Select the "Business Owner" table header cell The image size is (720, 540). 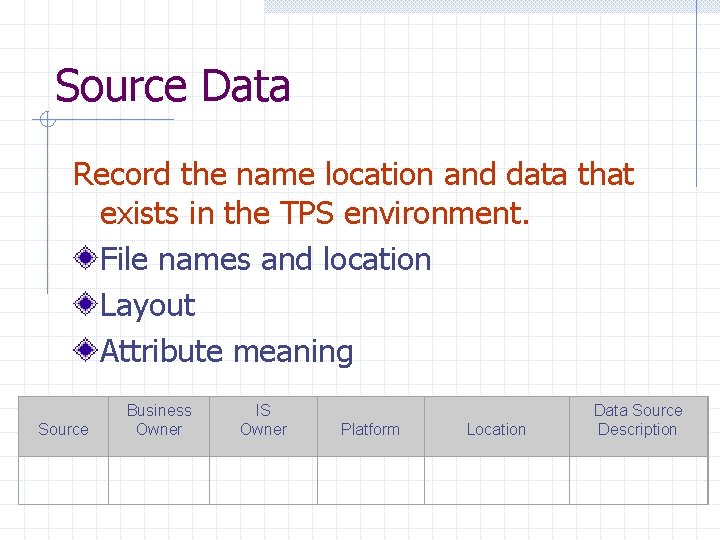(159, 427)
